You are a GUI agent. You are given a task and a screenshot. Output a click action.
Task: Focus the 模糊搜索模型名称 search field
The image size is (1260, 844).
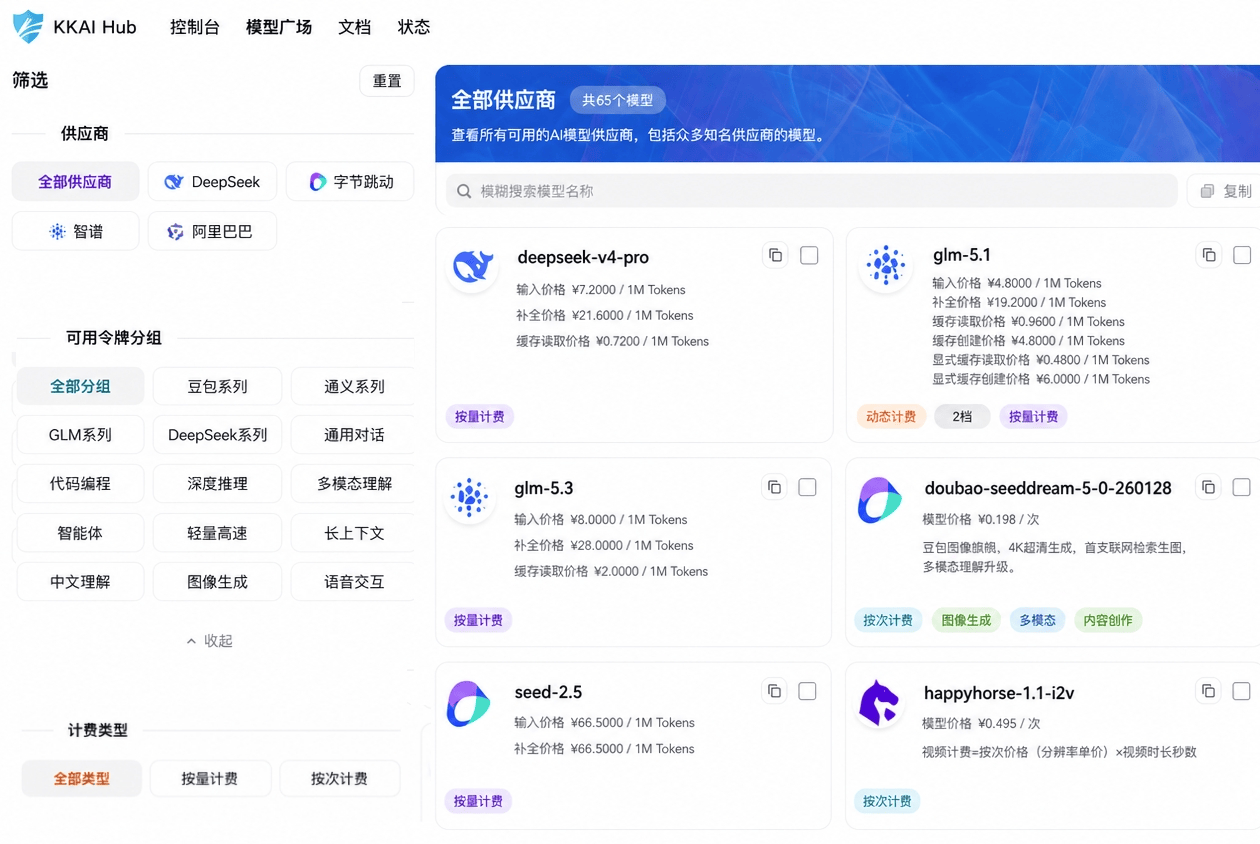(811, 191)
